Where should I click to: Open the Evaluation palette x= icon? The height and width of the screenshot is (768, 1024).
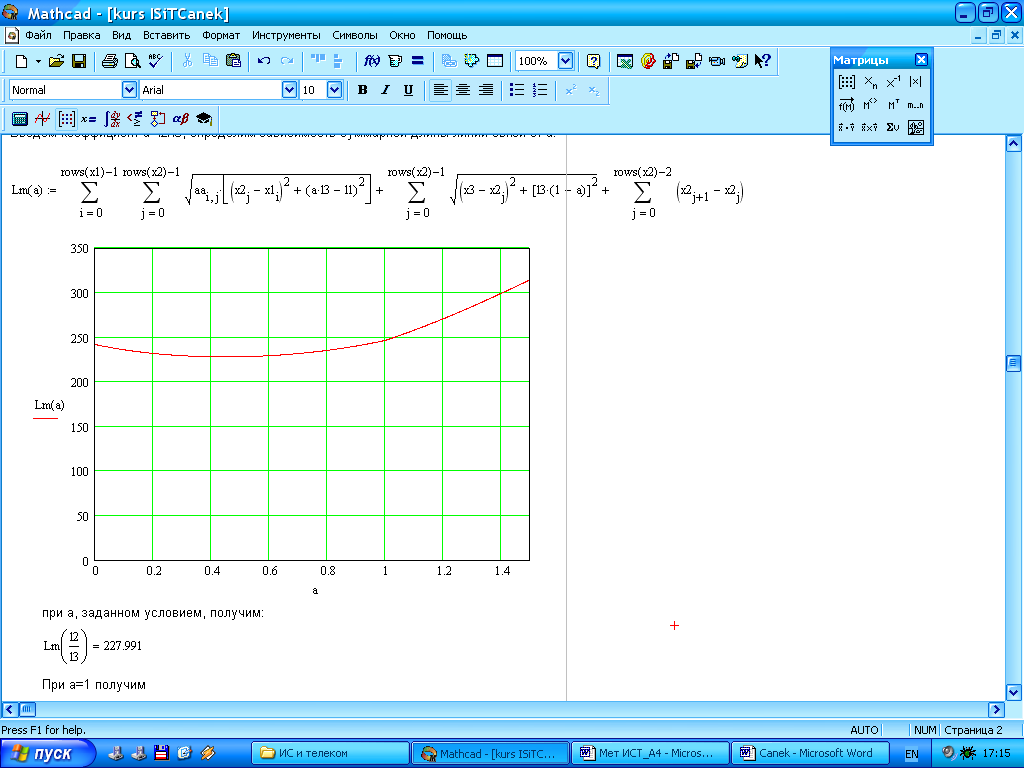[88, 119]
